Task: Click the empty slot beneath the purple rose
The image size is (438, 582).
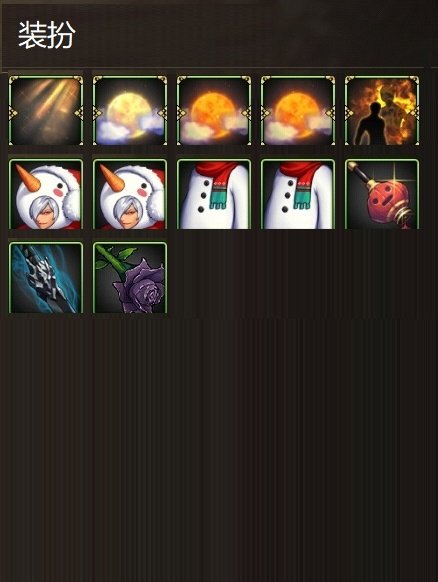Action: pos(130,361)
